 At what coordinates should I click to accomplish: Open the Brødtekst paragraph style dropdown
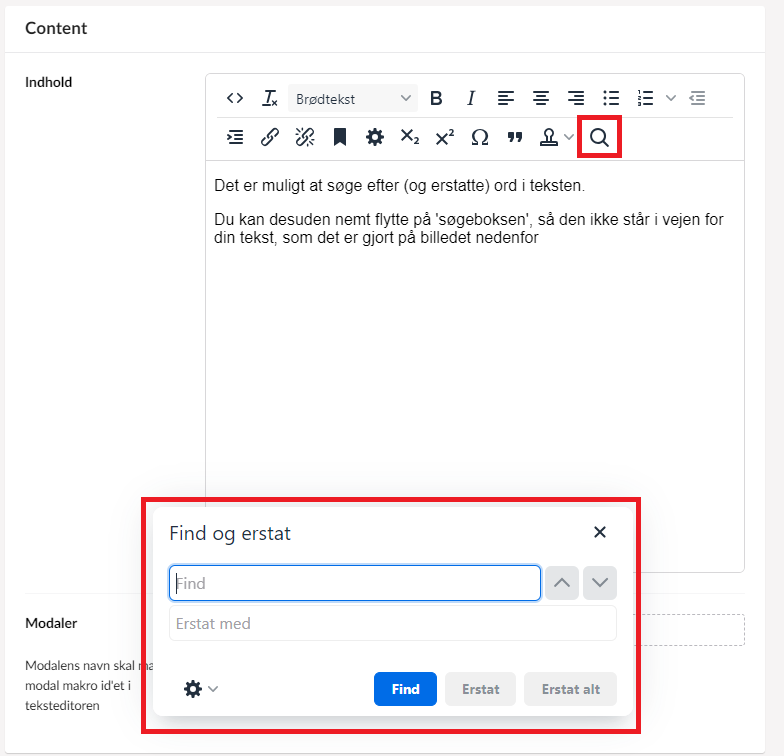pos(354,98)
